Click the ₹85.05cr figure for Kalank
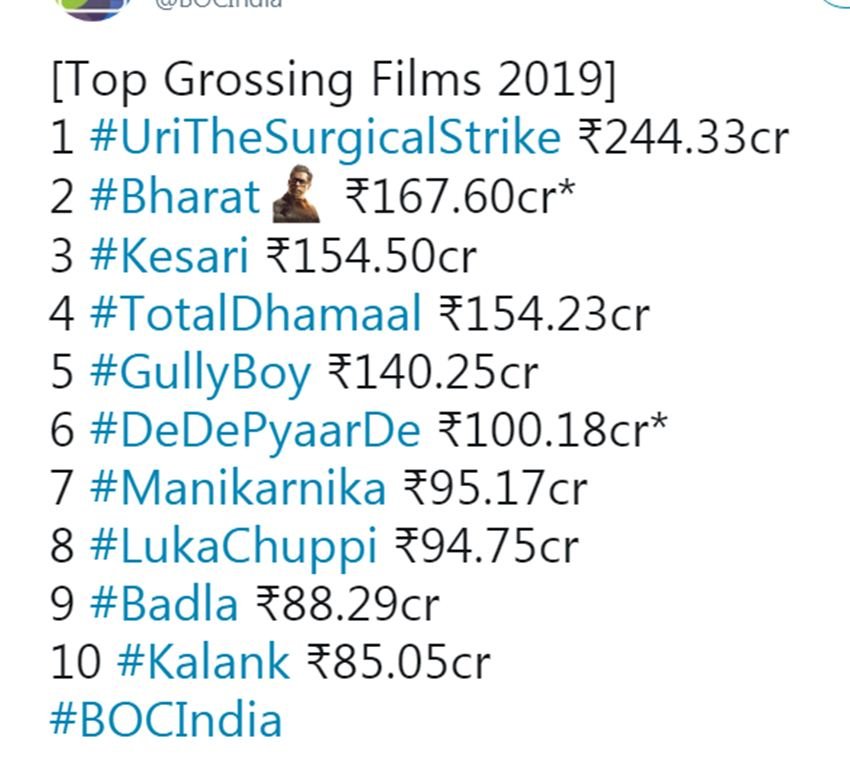The width and height of the screenshot is (850, 760). [396, 662]
